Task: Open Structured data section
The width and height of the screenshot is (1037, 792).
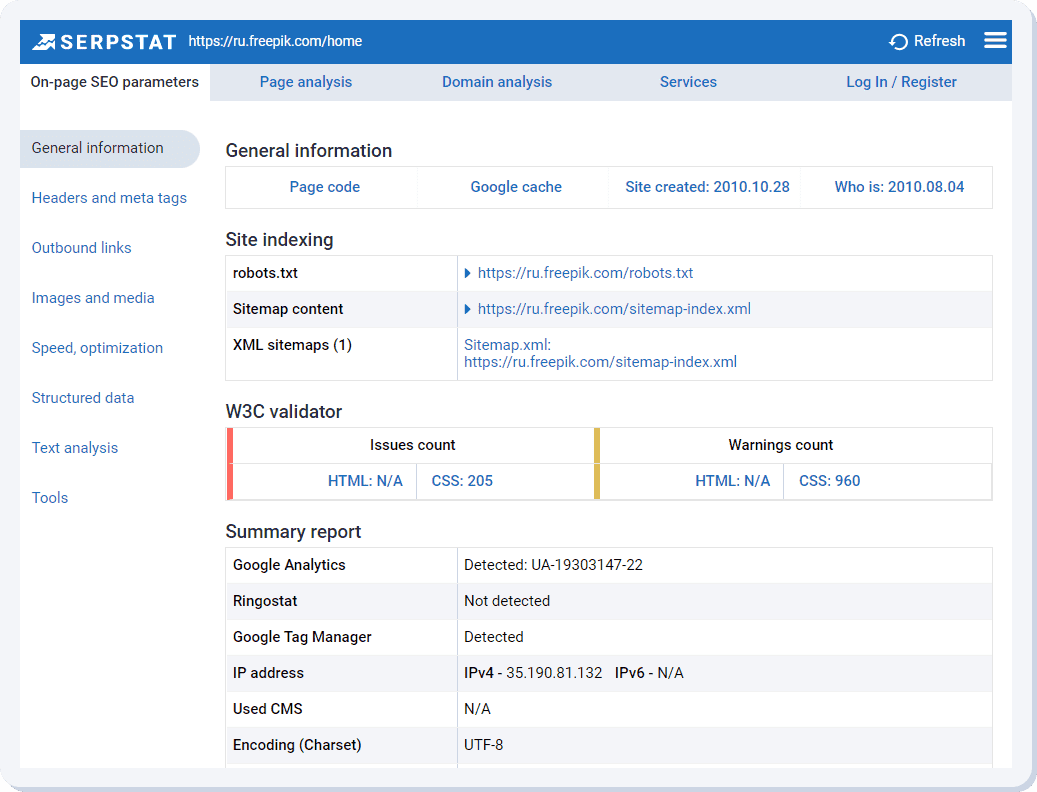Action: coord(83,398)
